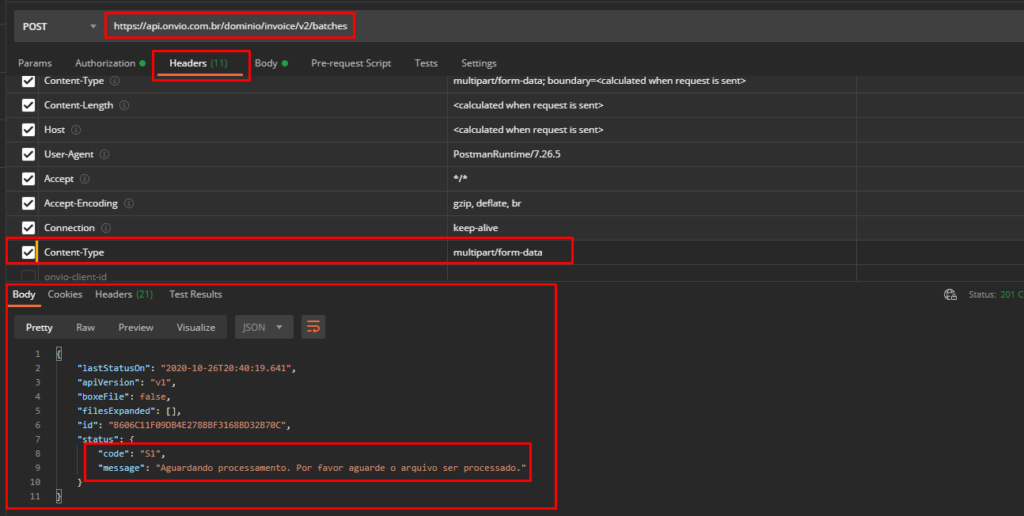Open the Test Results tab
This screenshot has height=516, width=1024.
pos(195,295)
